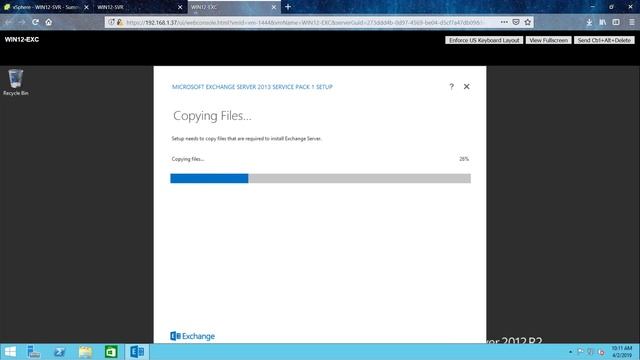Launch Server Manager from the taskbar
Image resolution: width=640 pixels, height=360 pixels.
pyautogui.click(x=33, y=351)
